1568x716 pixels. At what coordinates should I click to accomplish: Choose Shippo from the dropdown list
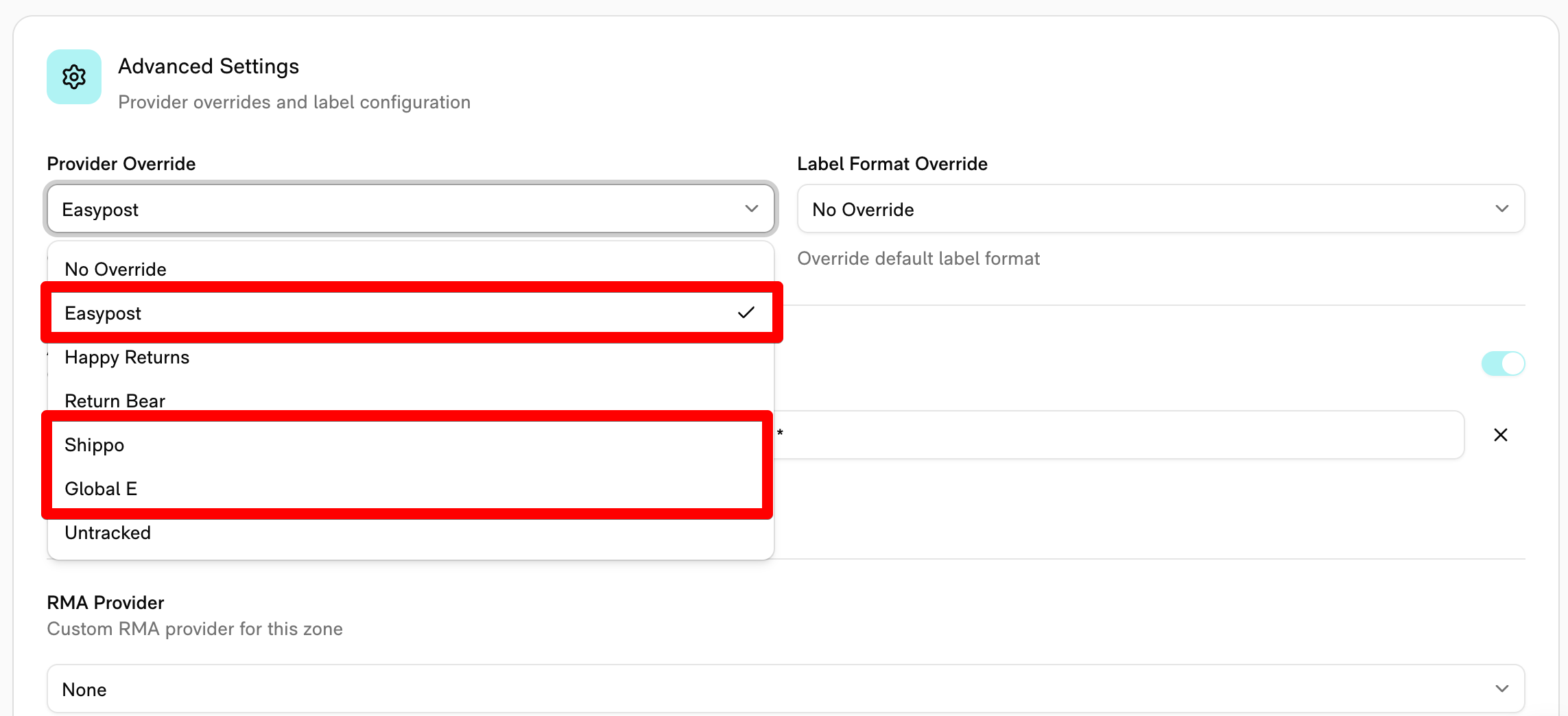411,444
